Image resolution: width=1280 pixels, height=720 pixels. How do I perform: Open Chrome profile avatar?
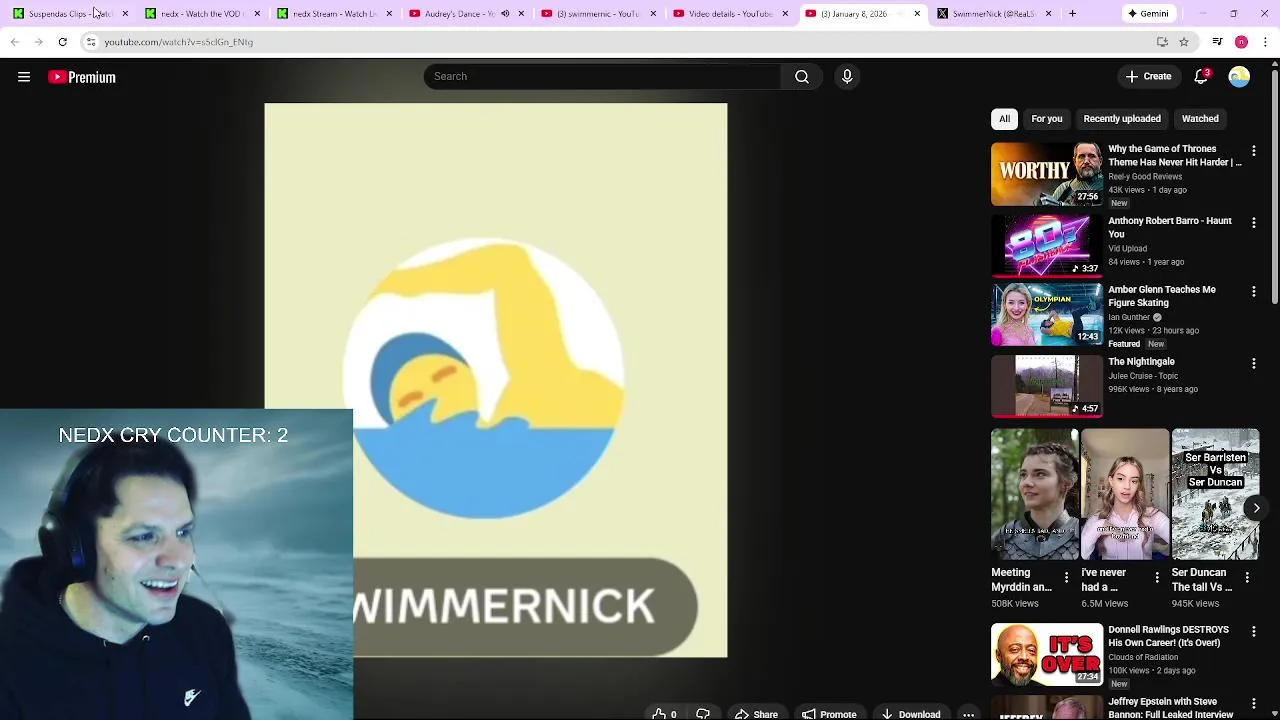coord(1241,42)
